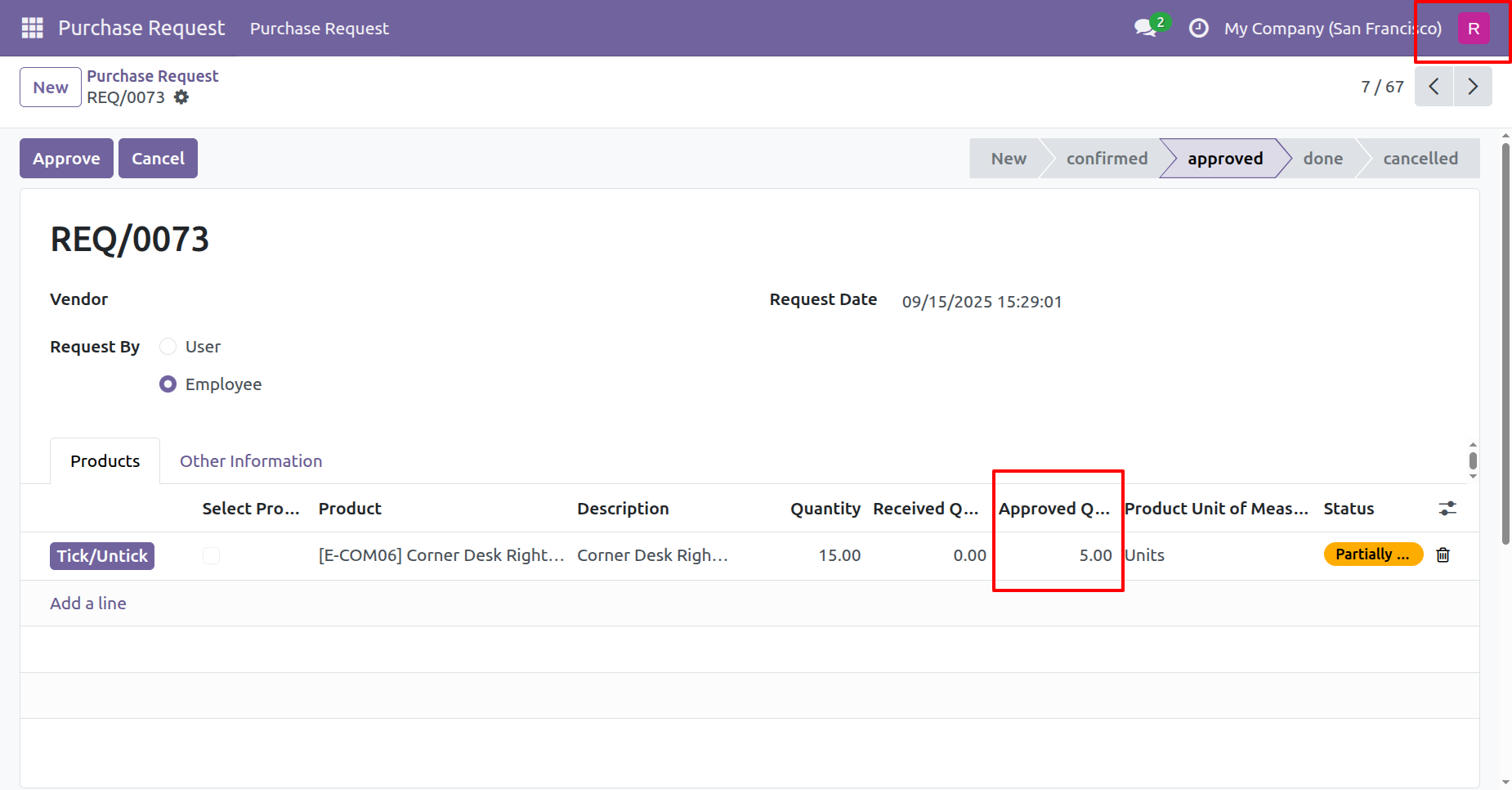Open the Purchase Request top menu item
Image resolution: width=1512 pixels, height=790 pixels.
(x=319, y=29)
